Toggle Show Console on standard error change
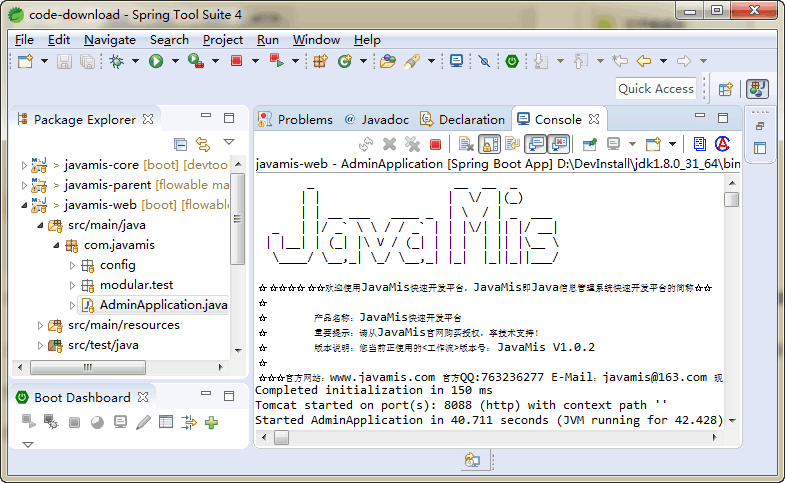The width and height of the screenshot is (785, 483). coord(559,144)
